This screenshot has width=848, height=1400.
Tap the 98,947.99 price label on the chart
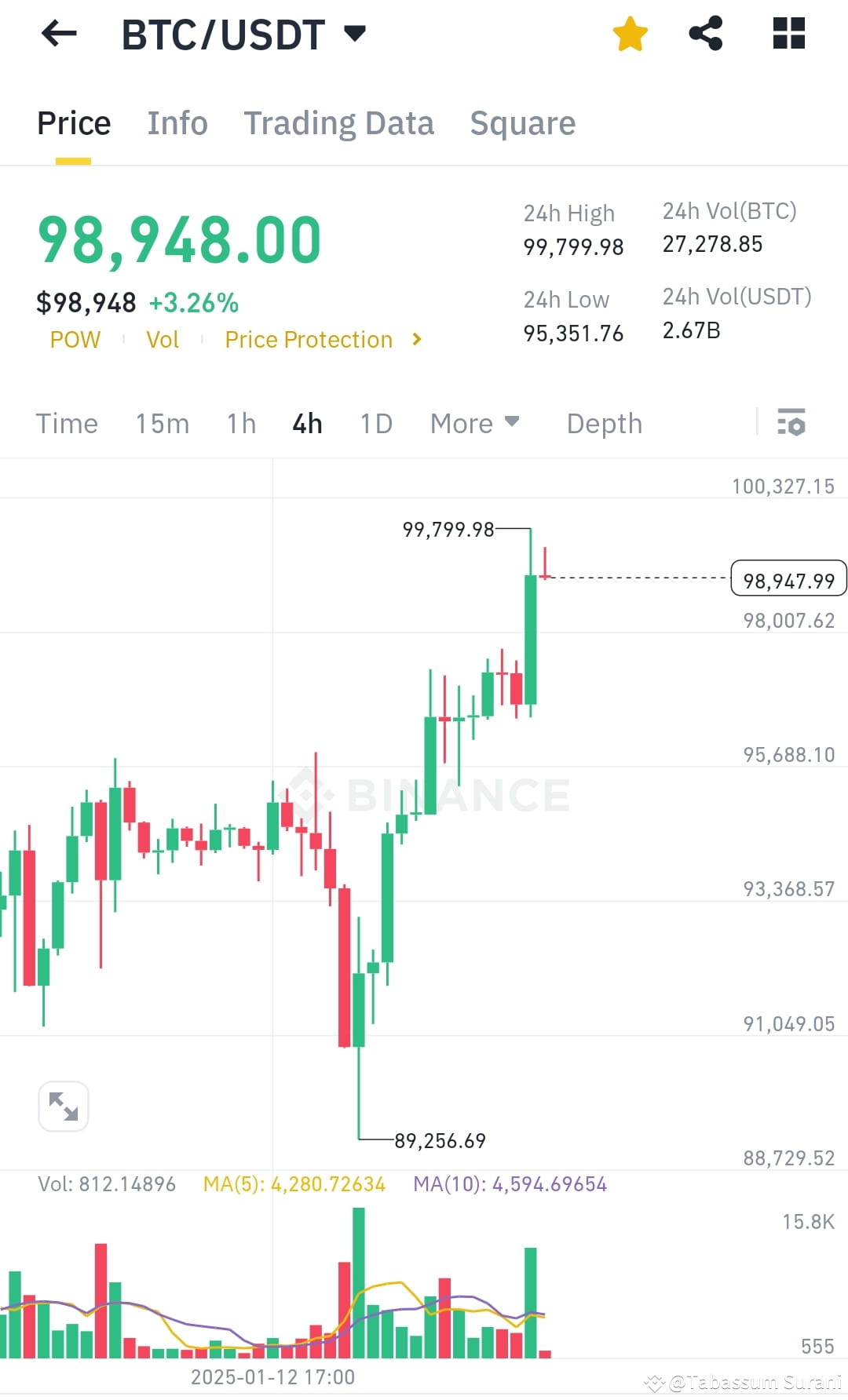788,579
